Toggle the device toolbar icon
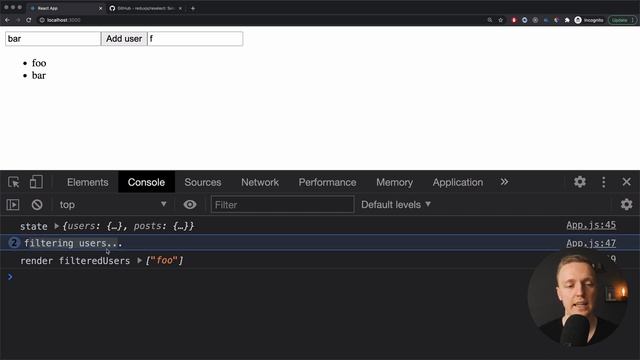The width and height of the screenshot is (640, 360). click(x=36, y=182)
